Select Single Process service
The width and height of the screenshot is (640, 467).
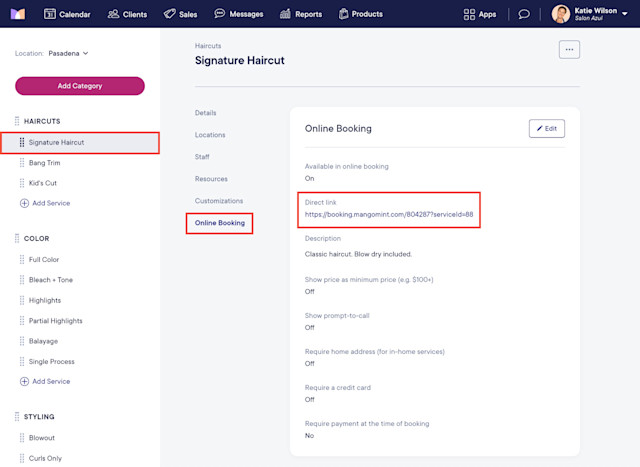[52, 361]
